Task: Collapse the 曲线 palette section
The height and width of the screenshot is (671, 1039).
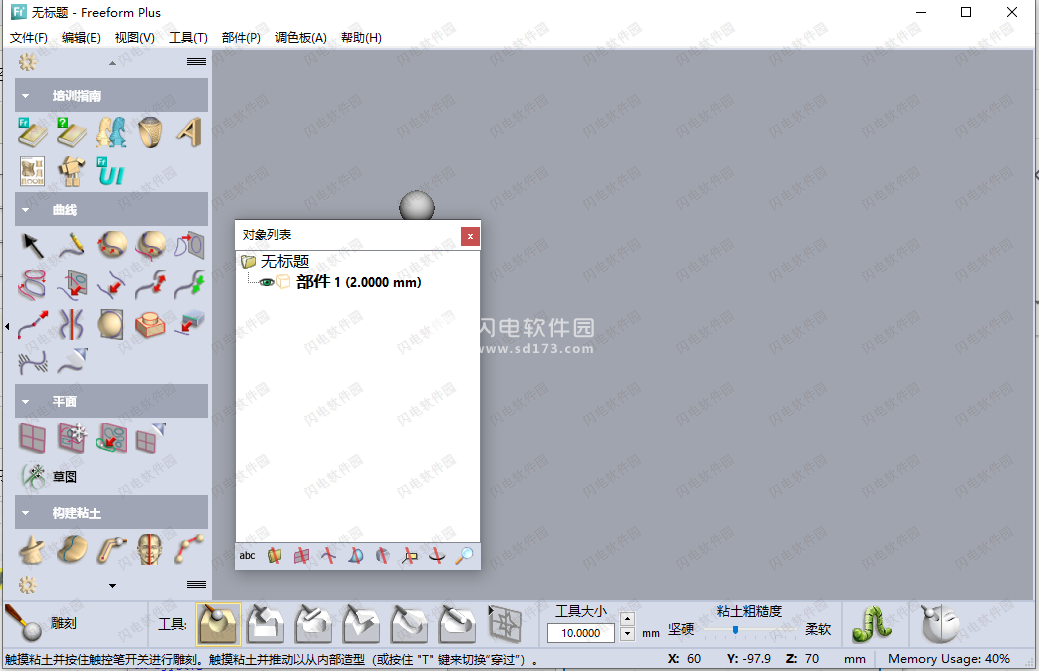Action: (25, 210)
